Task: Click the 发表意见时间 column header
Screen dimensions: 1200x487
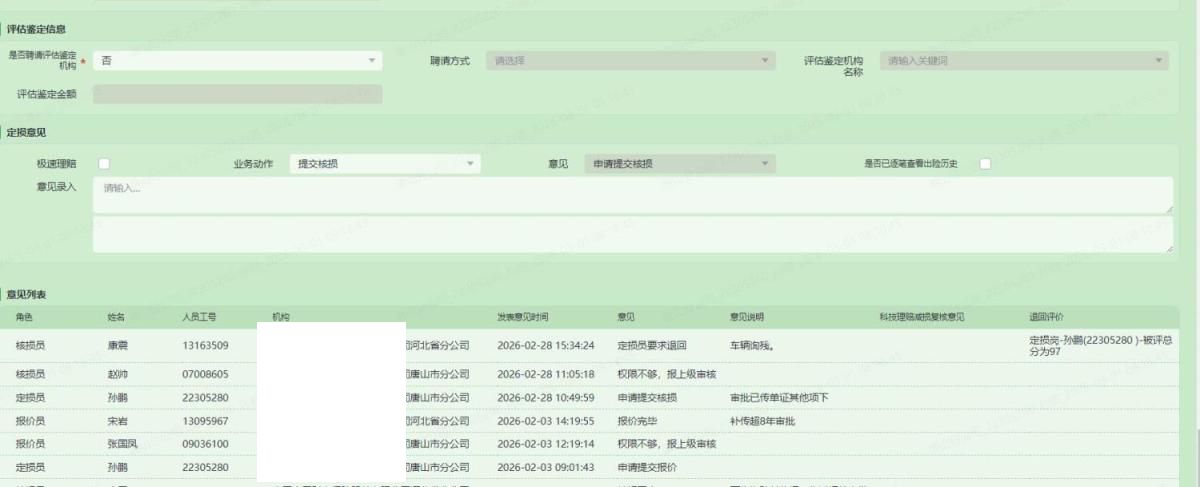Action: 522,317
